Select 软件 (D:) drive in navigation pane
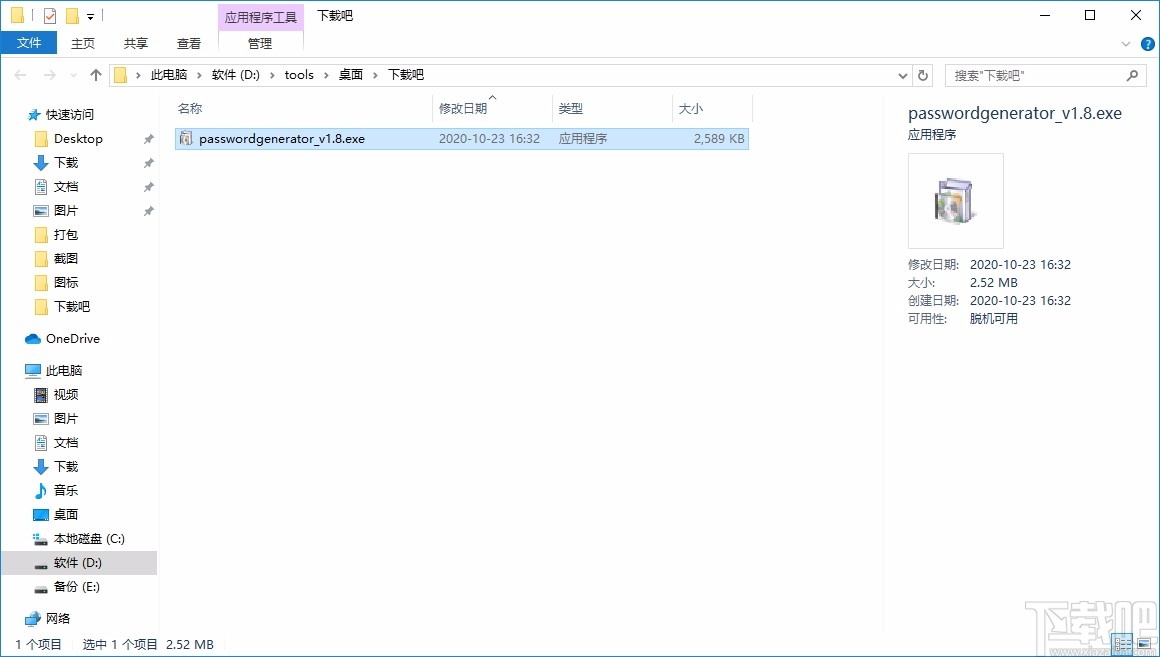Viewport: 1160px width, 657px height. pyautogui.click(x=78, y=562)
